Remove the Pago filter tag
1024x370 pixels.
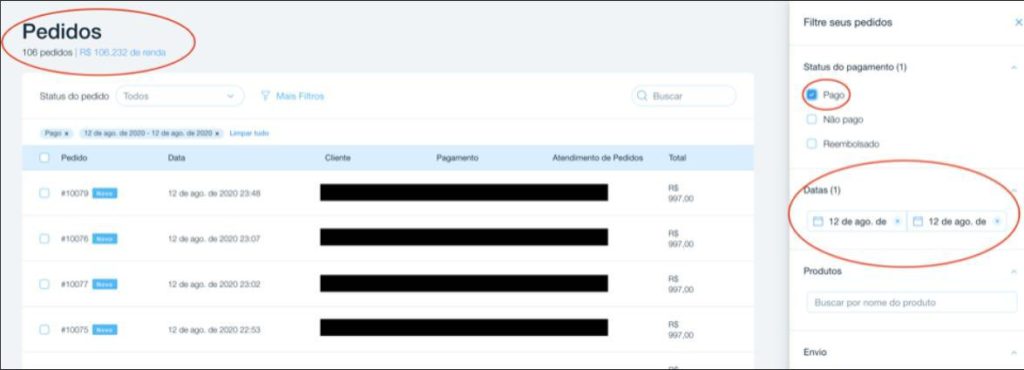click(67, 133)
